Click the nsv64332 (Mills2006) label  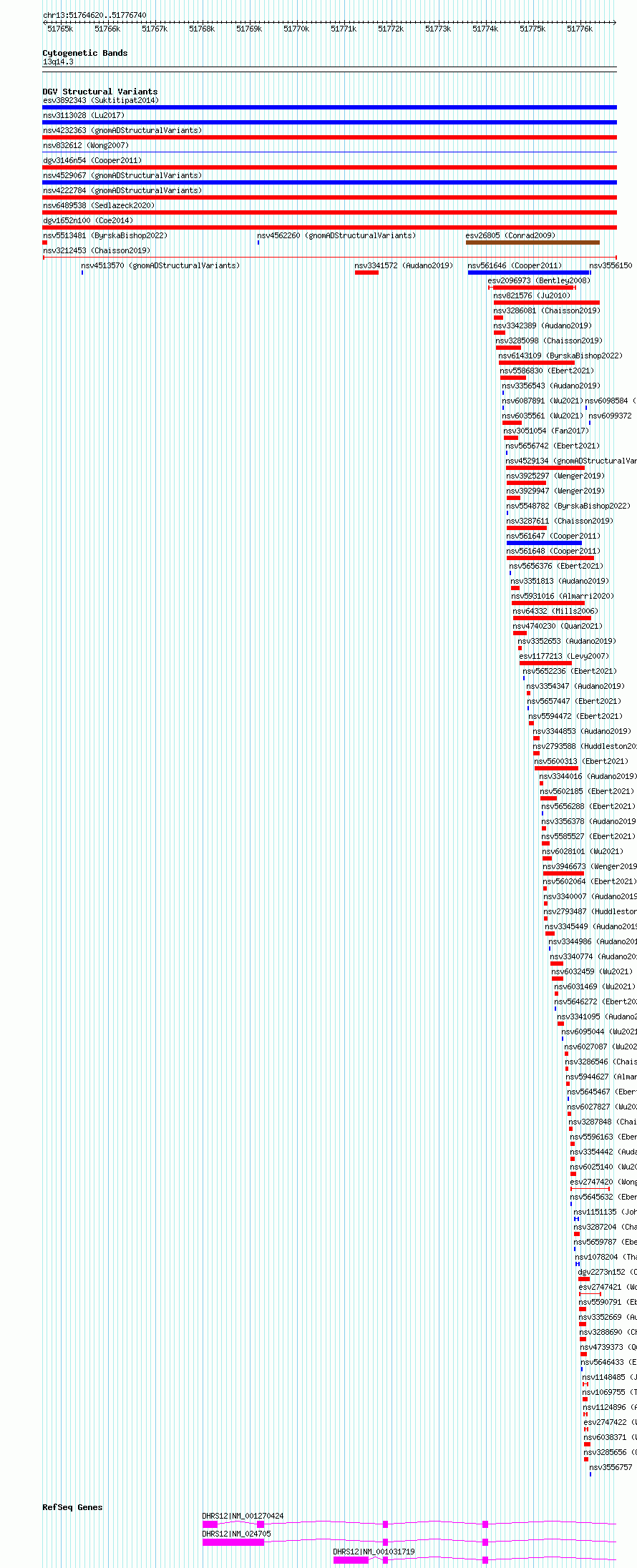556,611
